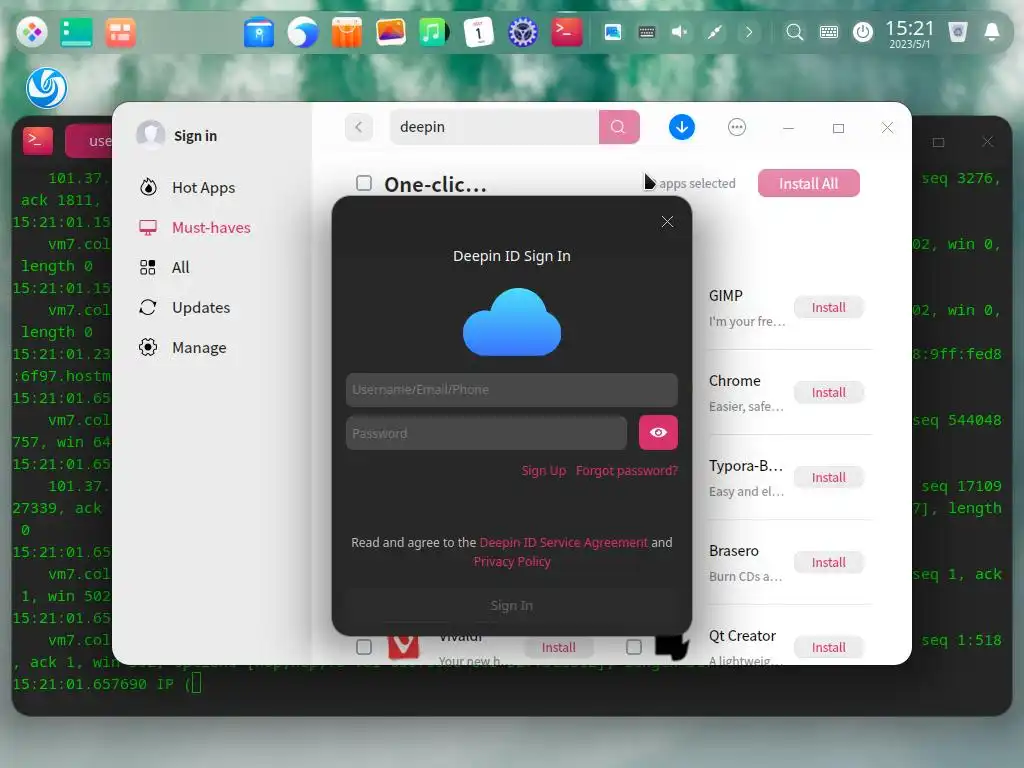Install Chrome
This screenshot has height=768, width=1024.
tap(828, 392)
